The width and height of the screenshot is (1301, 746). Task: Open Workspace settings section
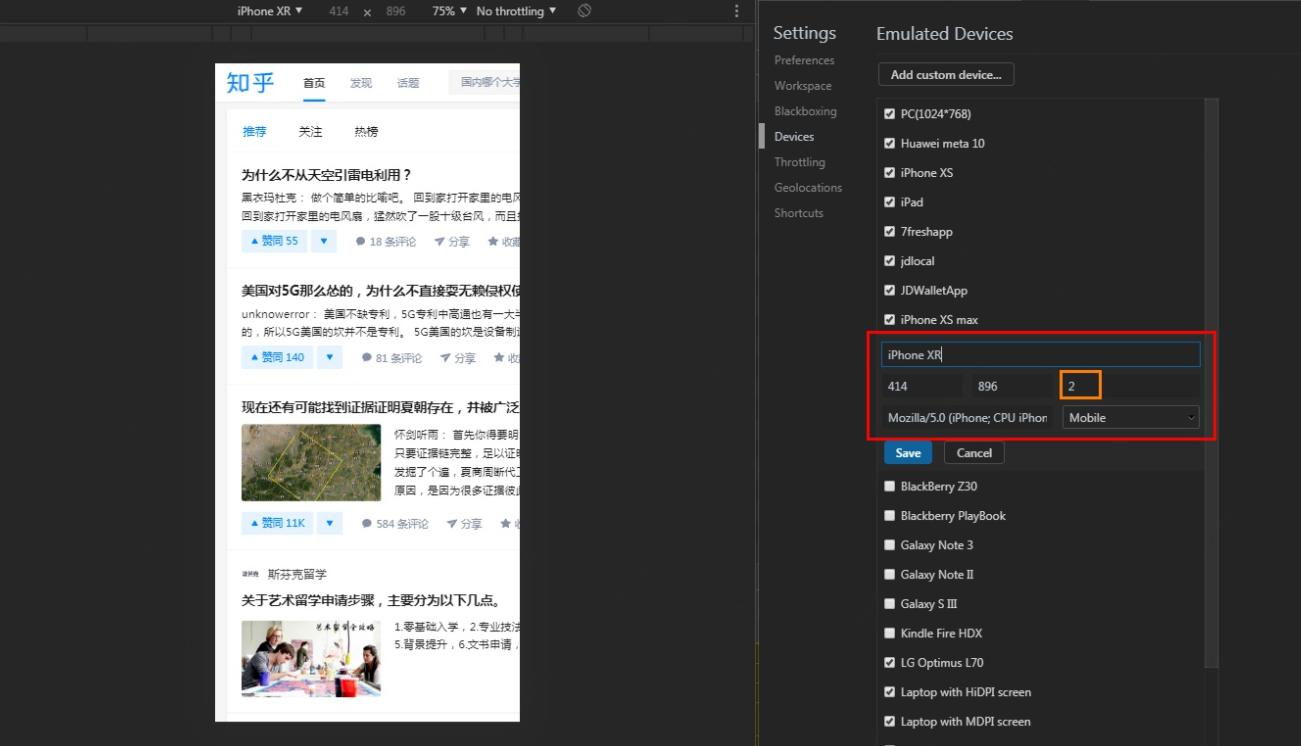(x=802, y=86)
